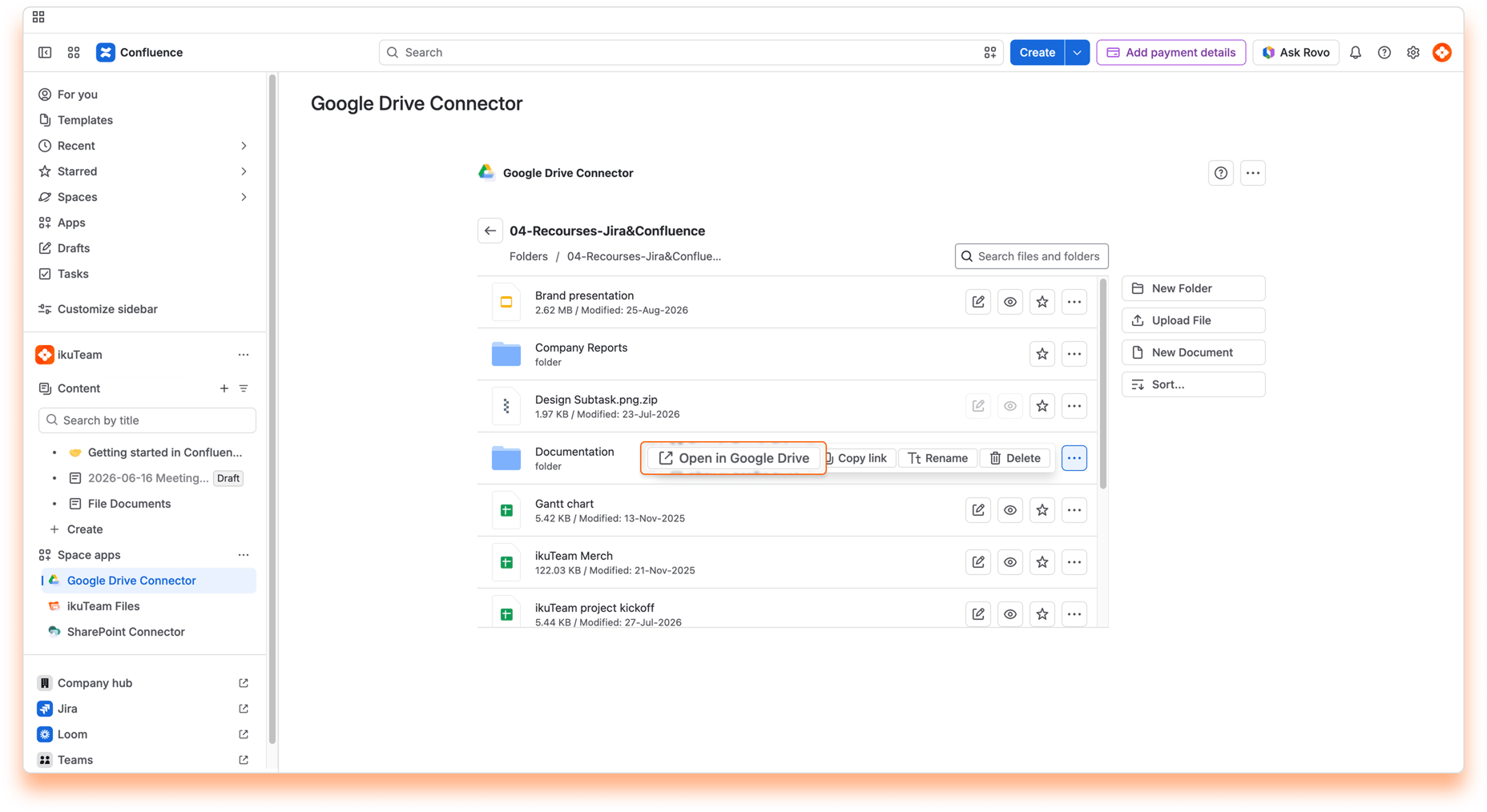The width and height of the screenshot is (1487, 812).
Task: Edit the Gantt chart file
Action: pos(978,510)
